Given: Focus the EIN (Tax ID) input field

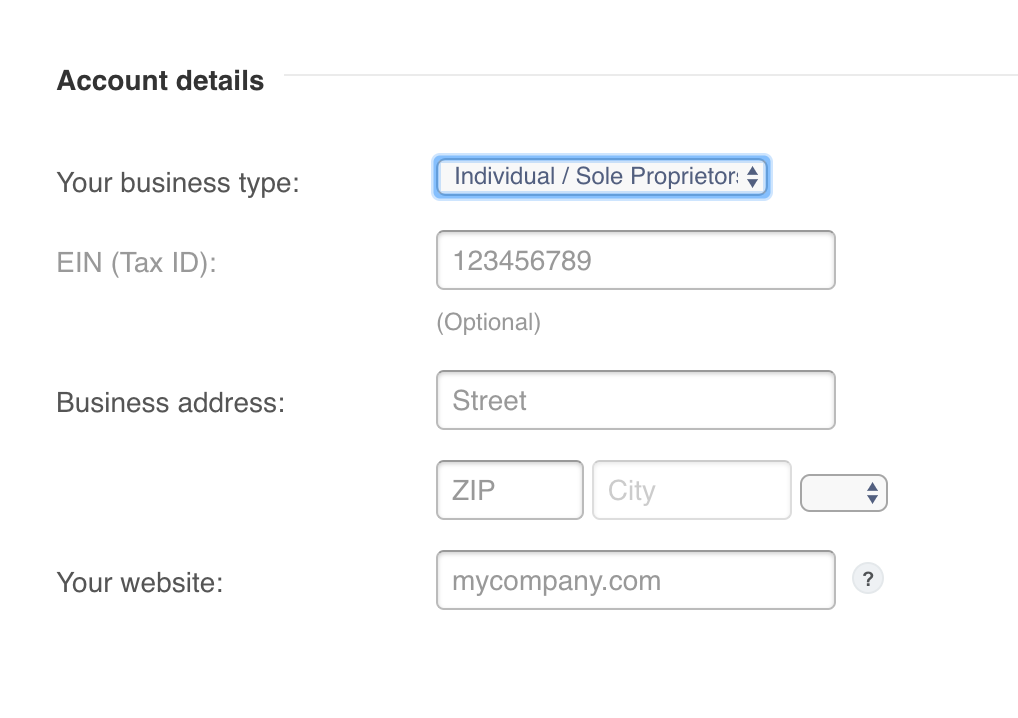Looking at the screenshot, I should (x=635, y=261).
